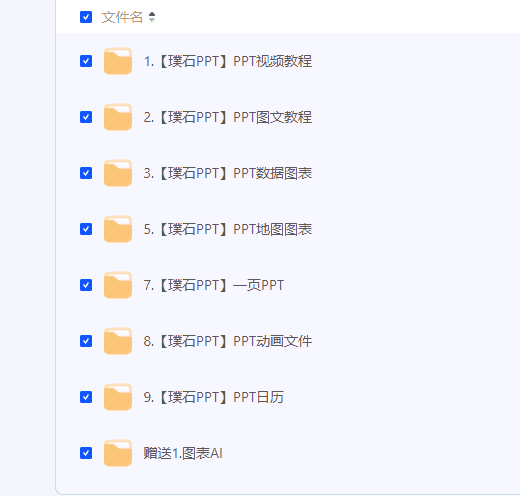This screenshot has height=496, width=520.
Task: Open the 2.【璞石PPT】PPT图文教程 folder name
Action: tap(228, 117)
